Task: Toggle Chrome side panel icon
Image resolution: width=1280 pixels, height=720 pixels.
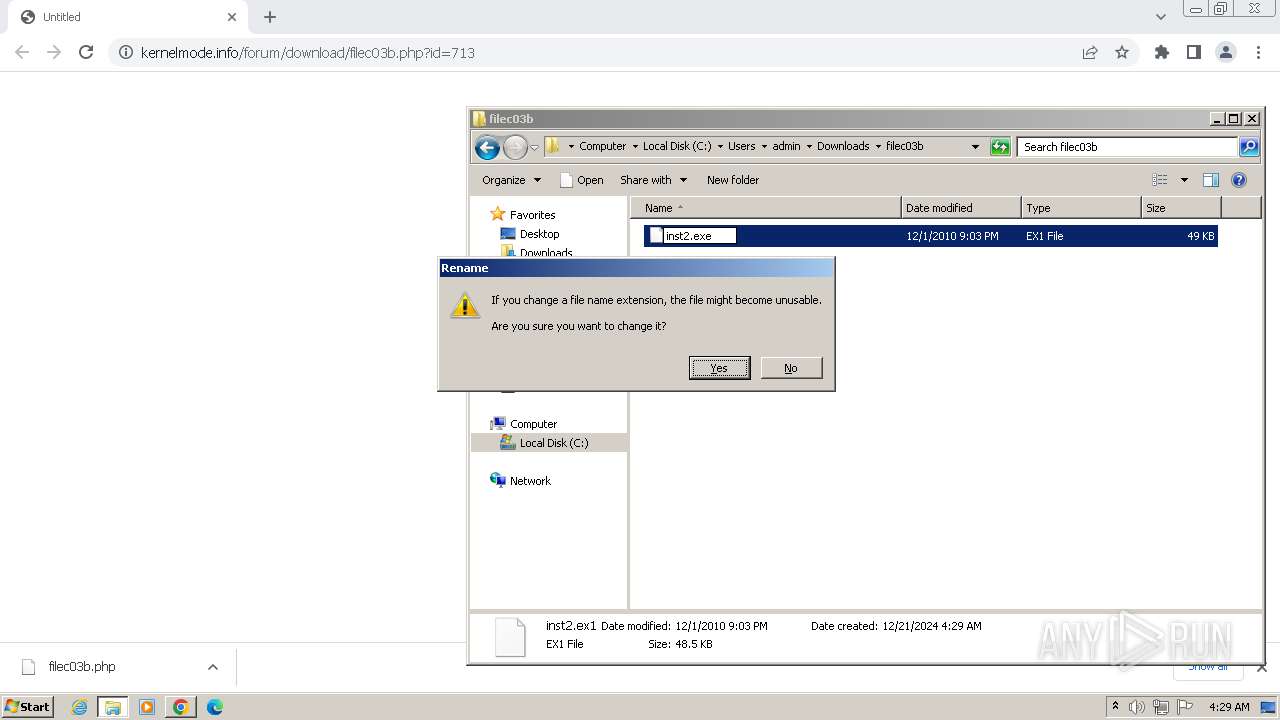Action: 1193,52
